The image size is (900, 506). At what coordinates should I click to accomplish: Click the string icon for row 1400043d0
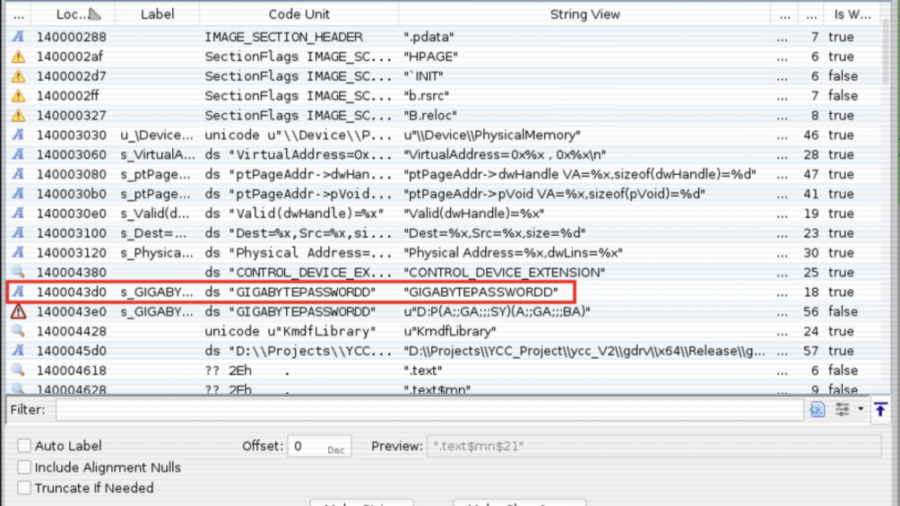coord(18,291)
